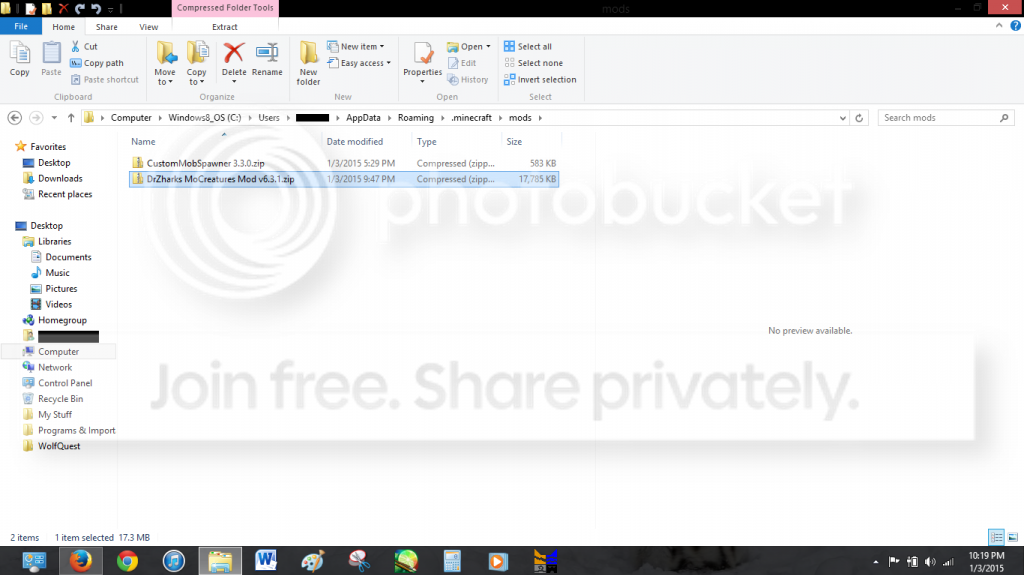This screenshot has width=1024, height=575.
Task: Click Cut in the Clipboard group
Action: [x=85, y=46]
